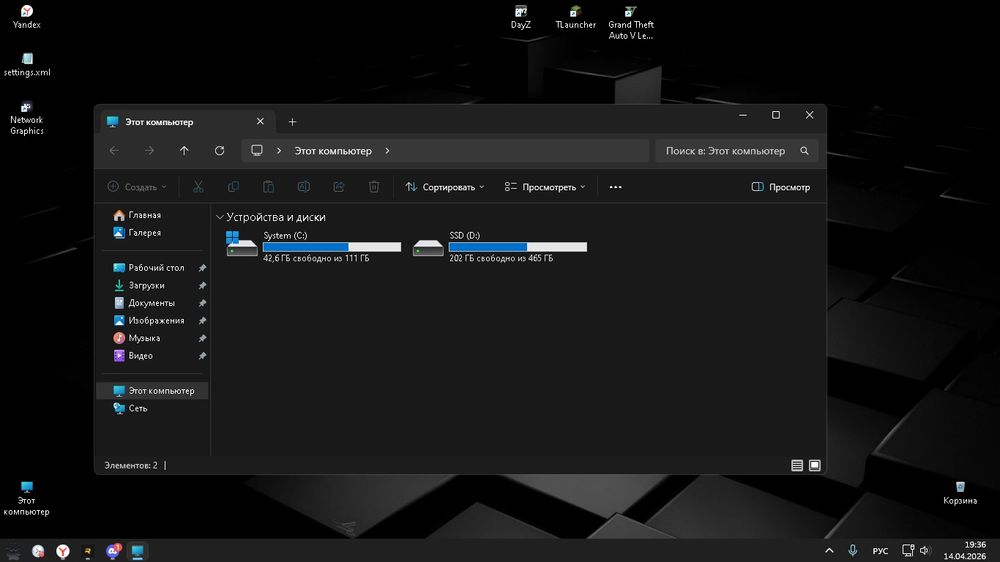Expand chevron after Этот компьютер in path

[387, 151]
